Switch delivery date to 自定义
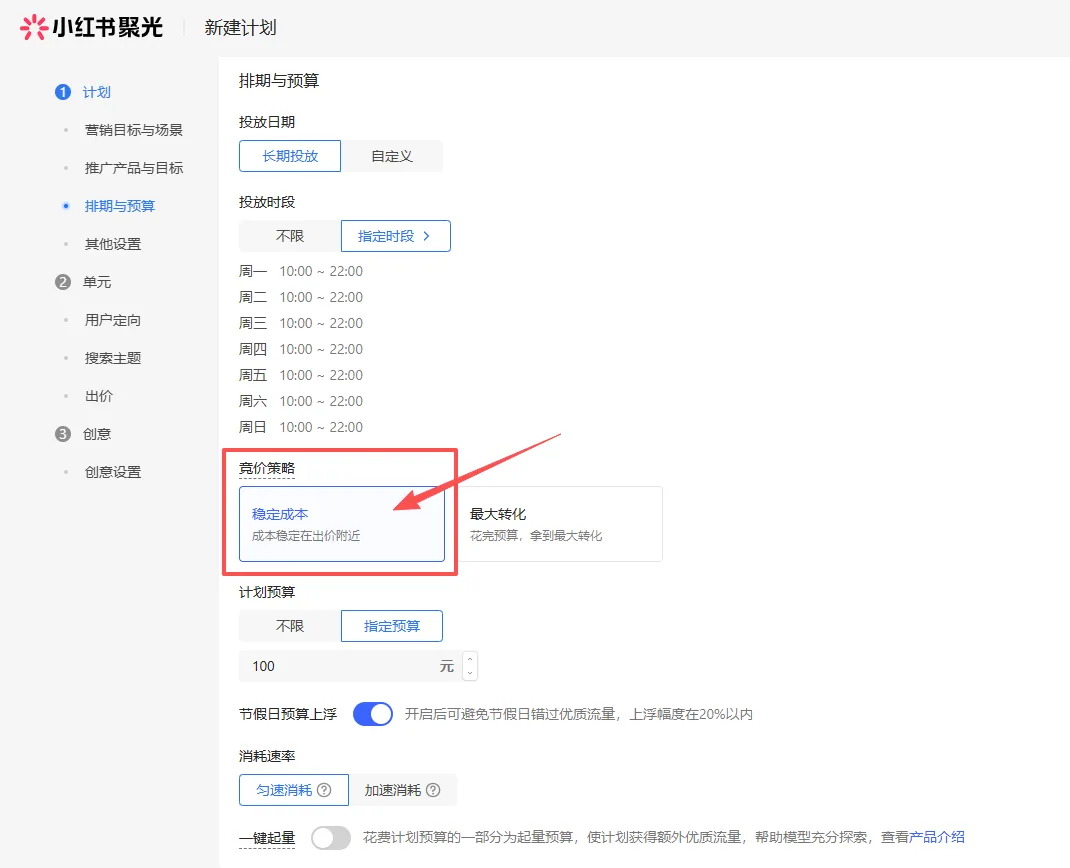Screen dimensions: 1070x868 (x=391, y=156)
